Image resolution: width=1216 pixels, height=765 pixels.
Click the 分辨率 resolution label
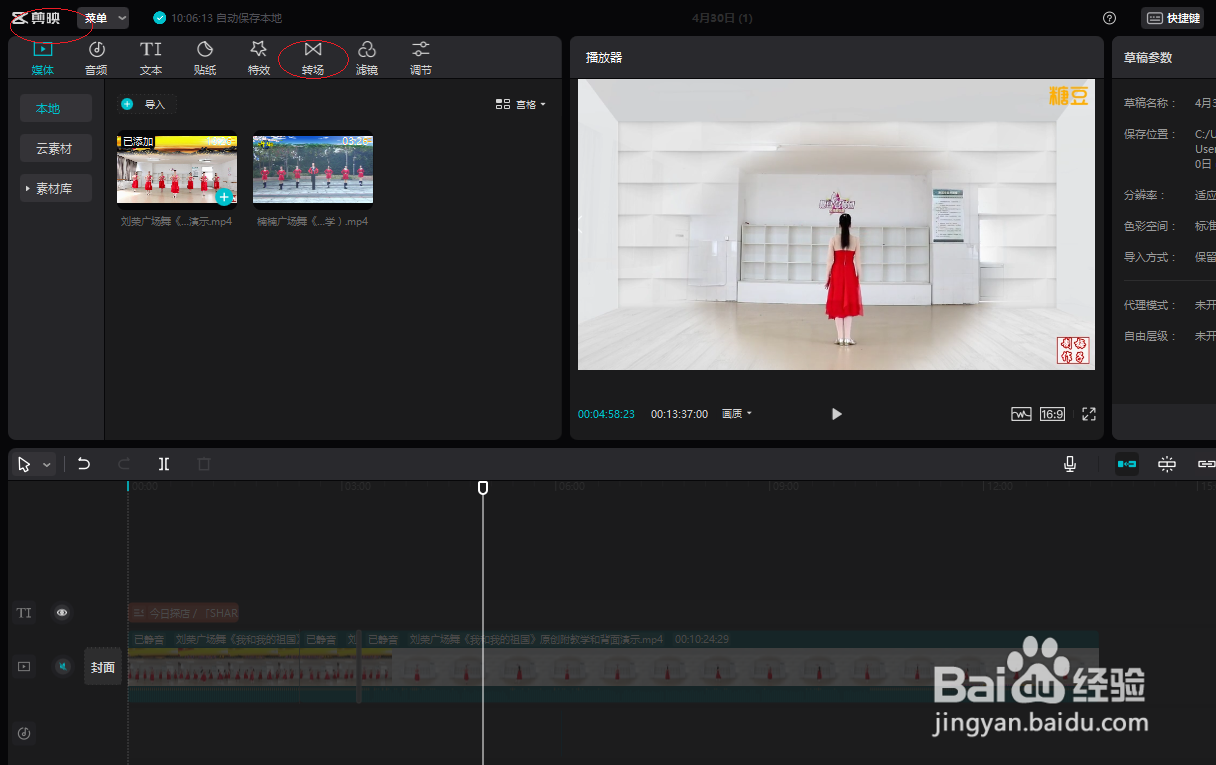click(x=1147, y=195)
